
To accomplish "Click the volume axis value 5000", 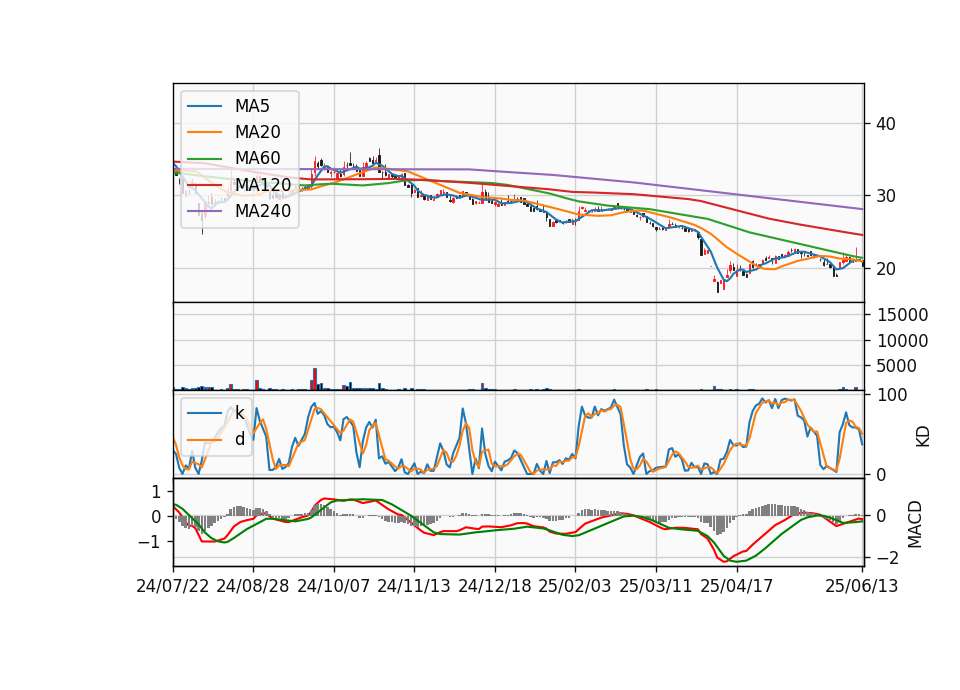I will (x=897, y=366).
